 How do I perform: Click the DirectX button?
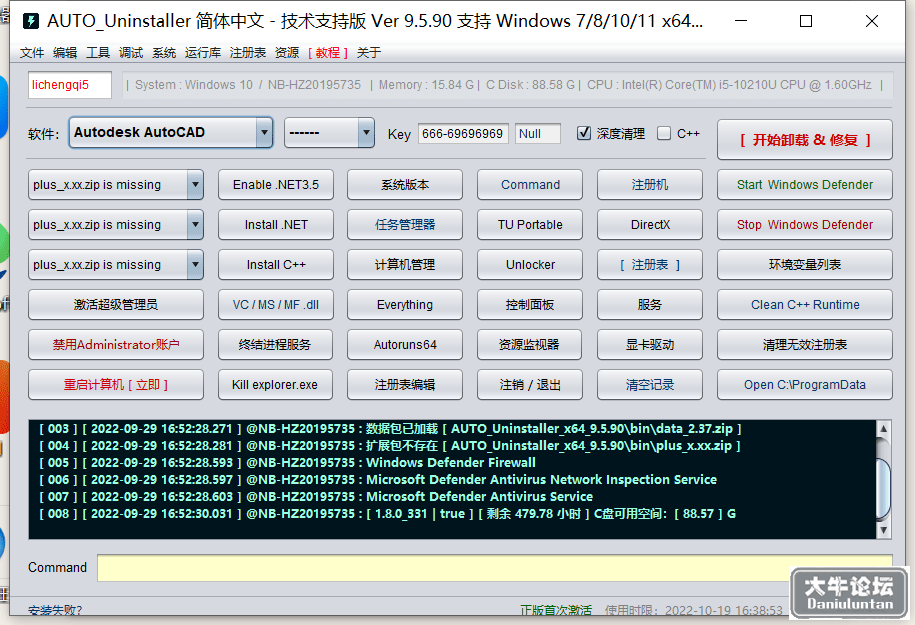click(650, 225)
